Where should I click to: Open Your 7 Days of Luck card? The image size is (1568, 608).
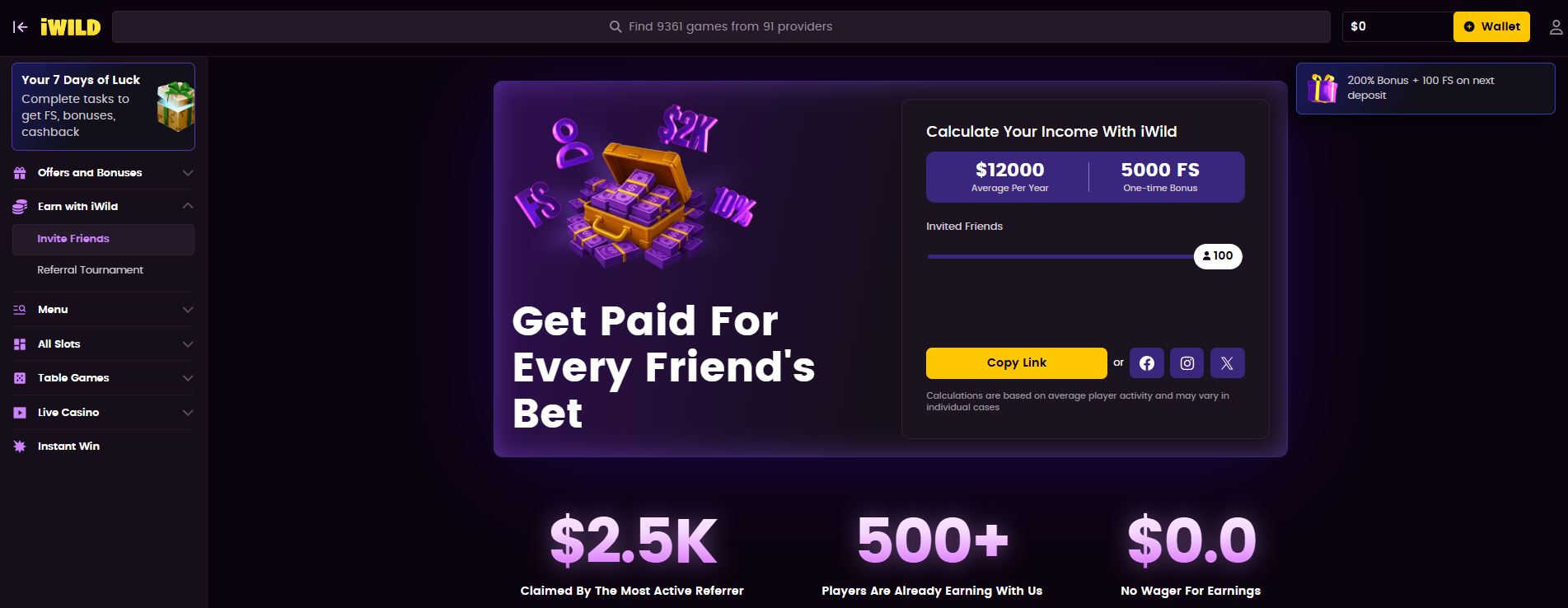(103, 106)
